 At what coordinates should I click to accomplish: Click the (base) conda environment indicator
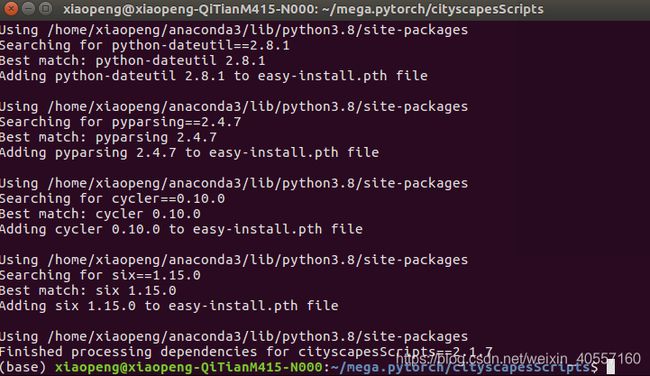23,367
